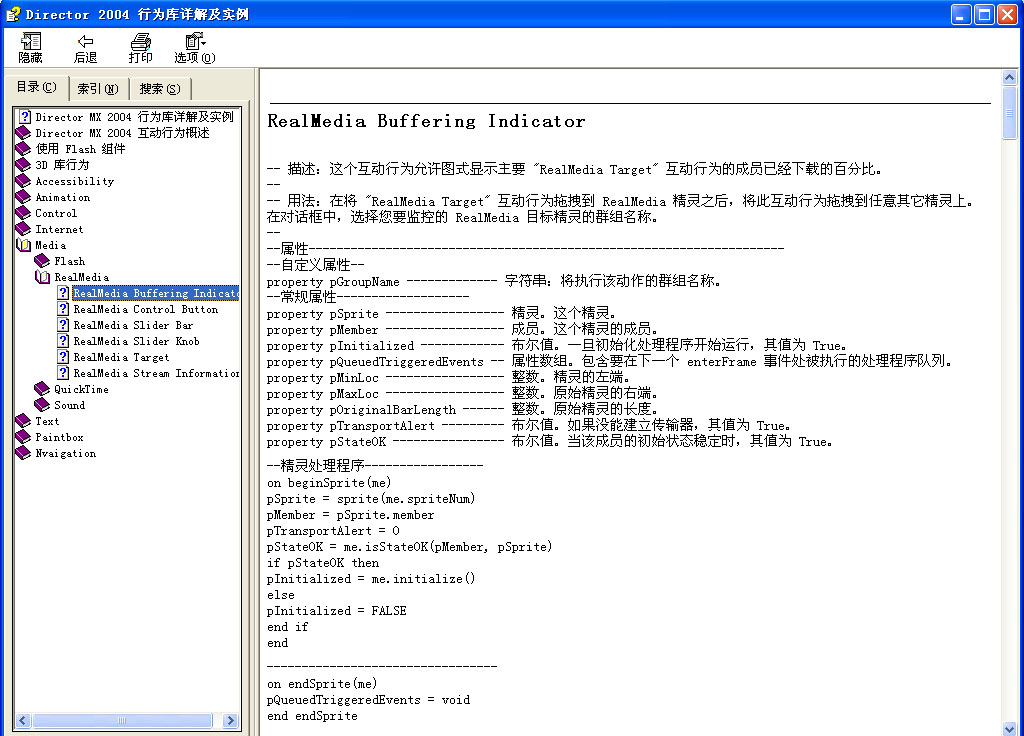Click the Control closed-book icon

(24, 213)
